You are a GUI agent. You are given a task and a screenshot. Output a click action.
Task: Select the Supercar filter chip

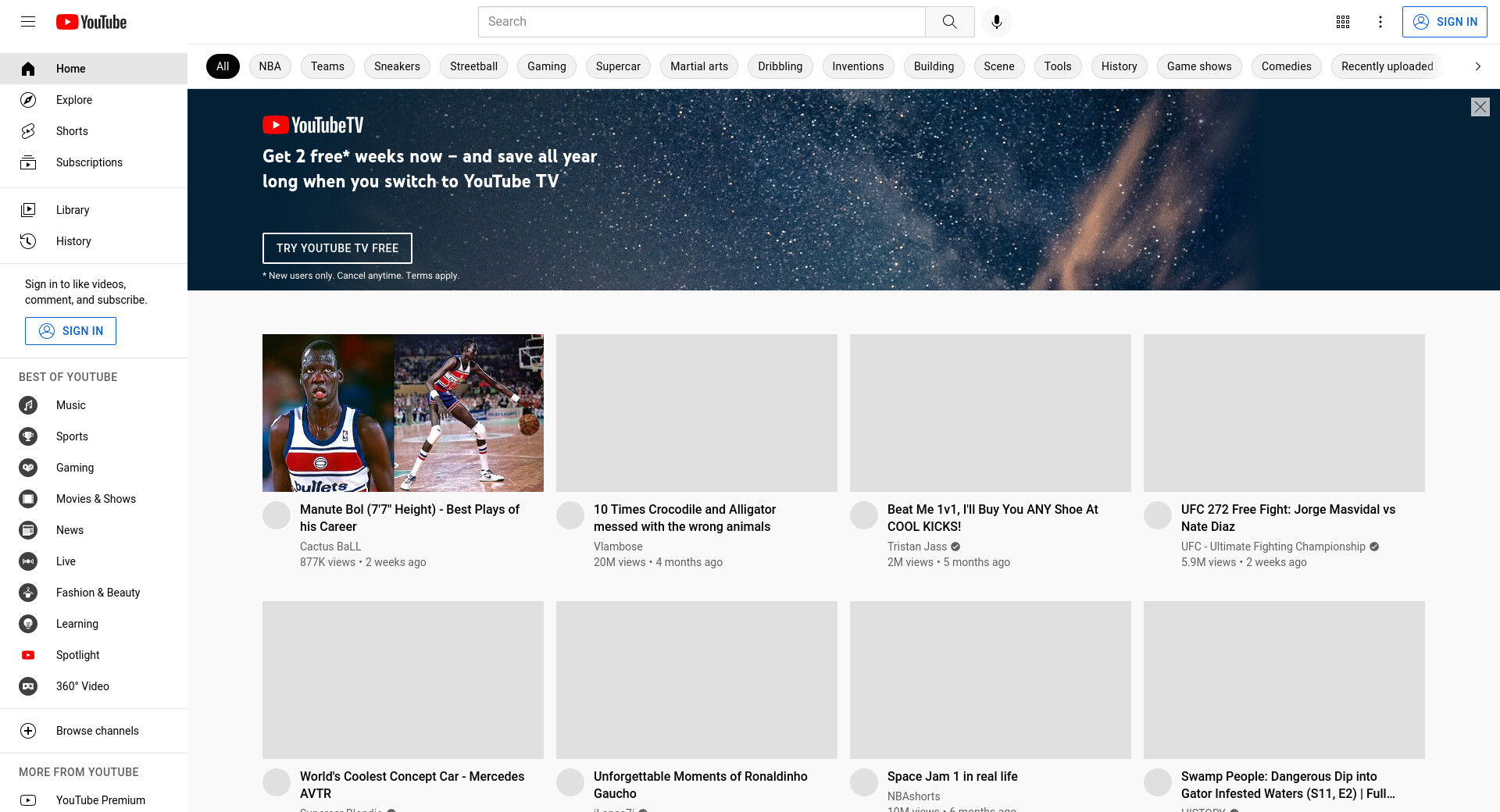point(618,66)
